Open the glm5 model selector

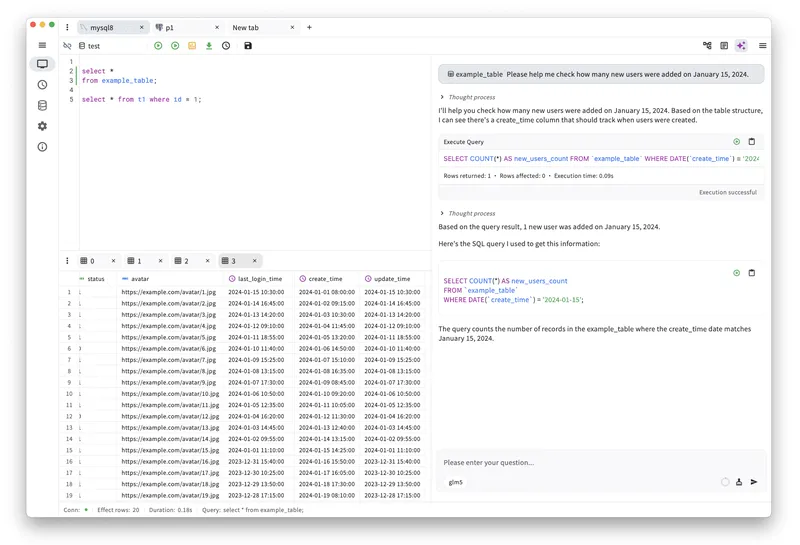pyautogui.click(x=456, y=482)
